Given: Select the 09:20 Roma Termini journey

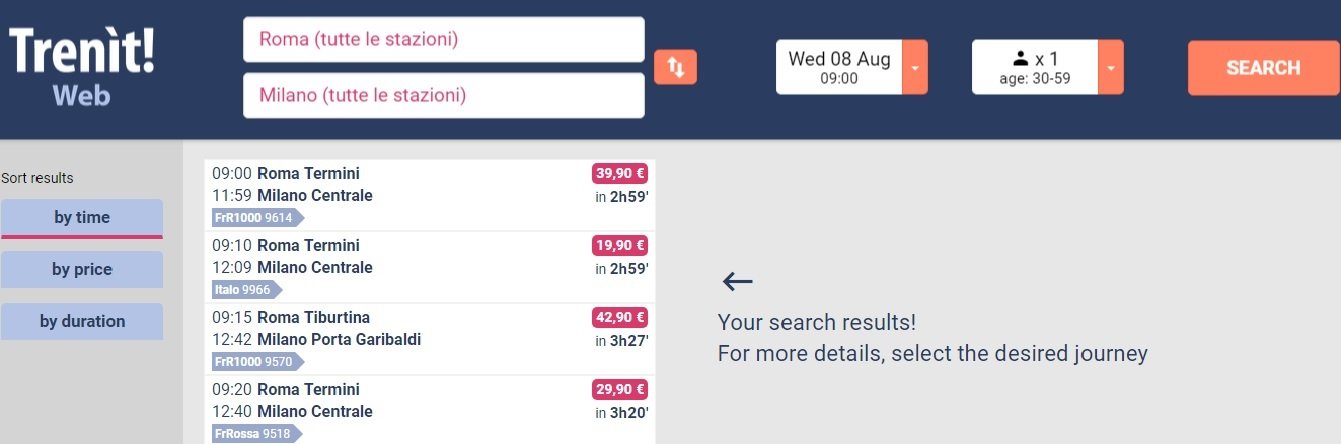Looking at the screenshot, I should pyautogui.click(x=430, y=410).
